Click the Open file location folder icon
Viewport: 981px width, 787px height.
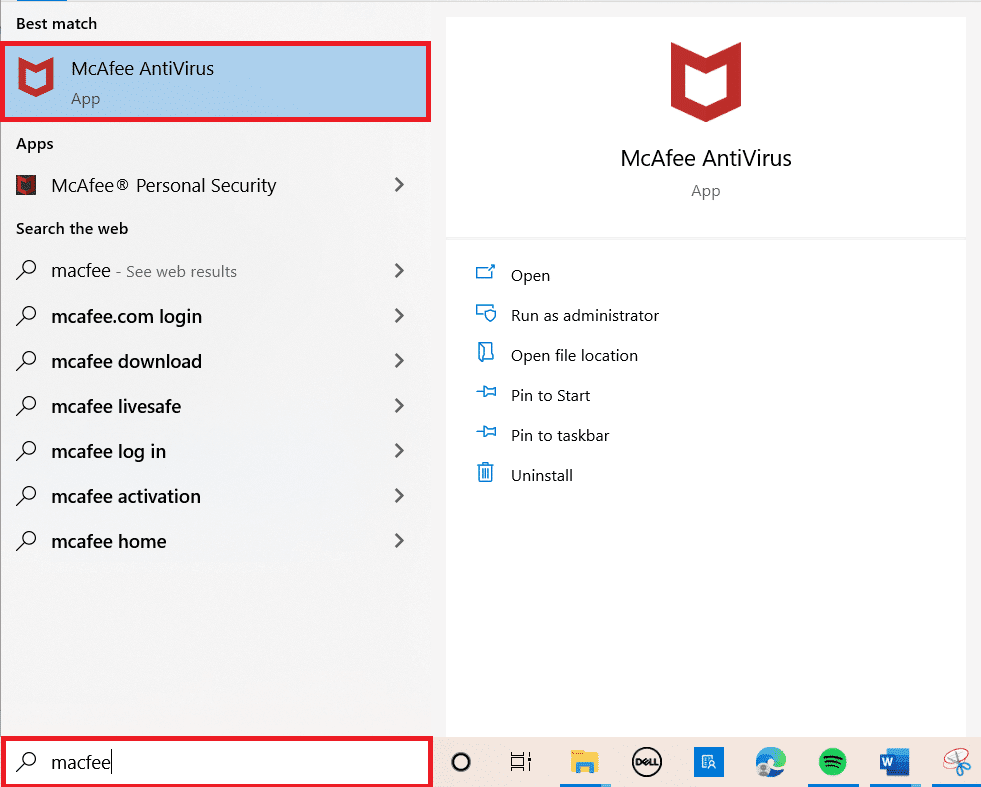[486, 354]
